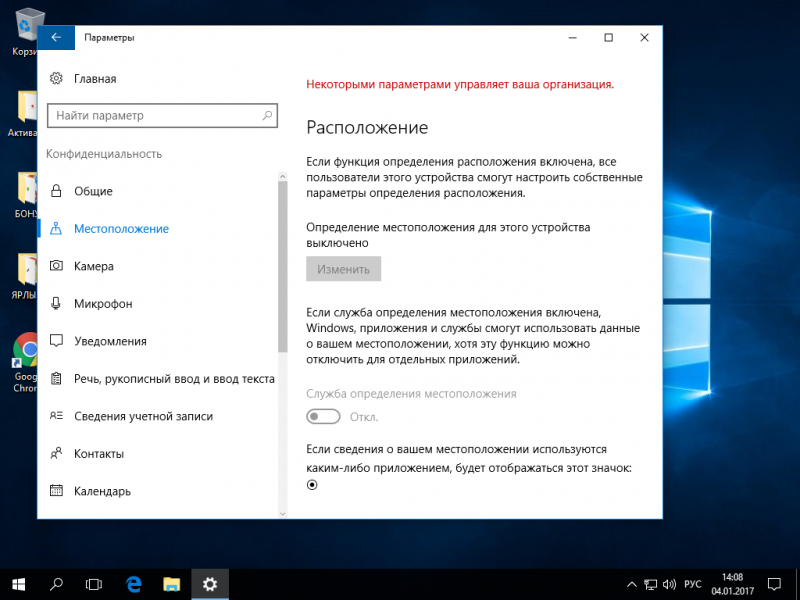Image resolution: width=800 pixels, height=600 pixels.
Task: Click the calendar icon beside Календарь
Action: coord(56,491)
